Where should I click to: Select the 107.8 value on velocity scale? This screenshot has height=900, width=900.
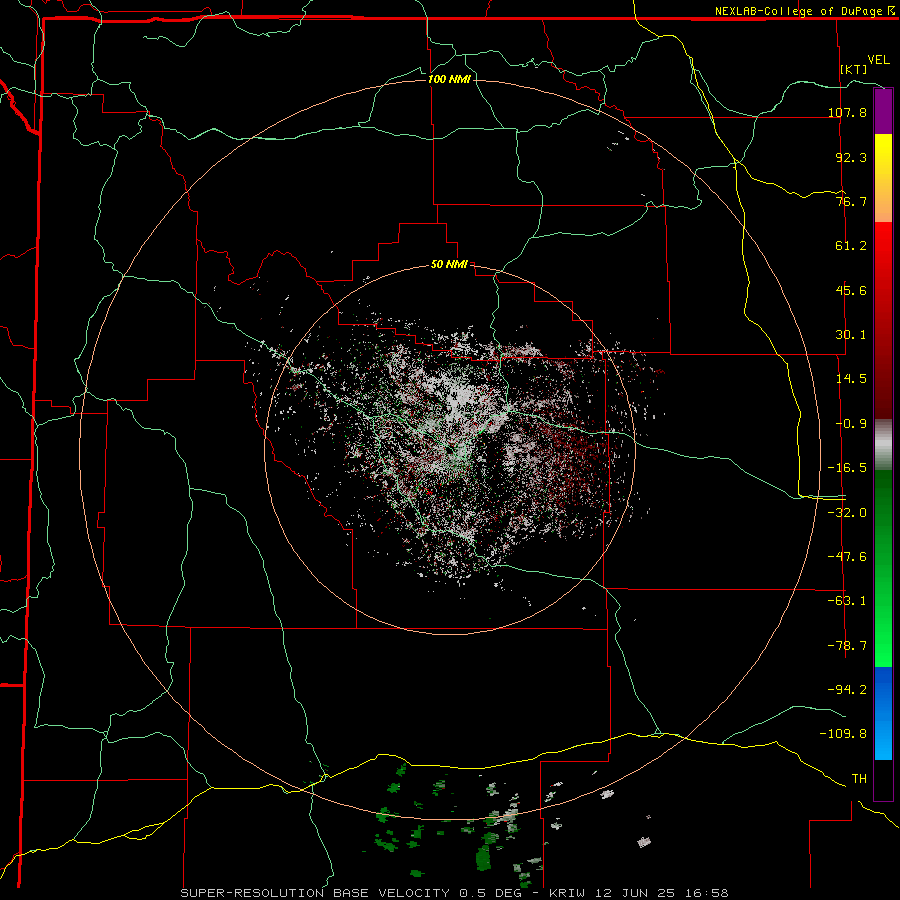[x=847, y=112]
